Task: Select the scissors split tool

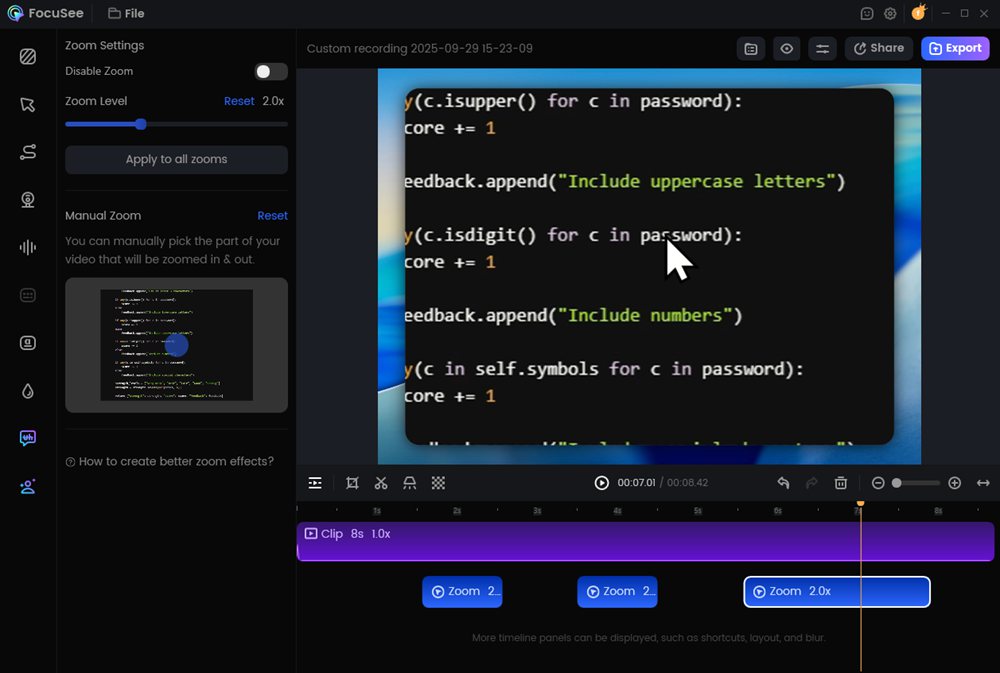Action: point(381,483)
